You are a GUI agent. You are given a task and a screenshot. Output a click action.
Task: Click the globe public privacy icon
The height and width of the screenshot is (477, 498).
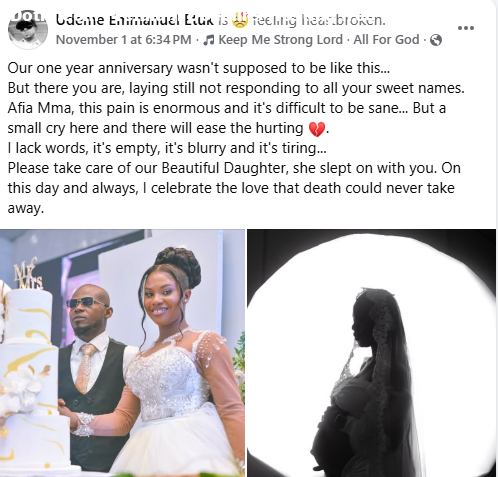click(x=436, y=40)
